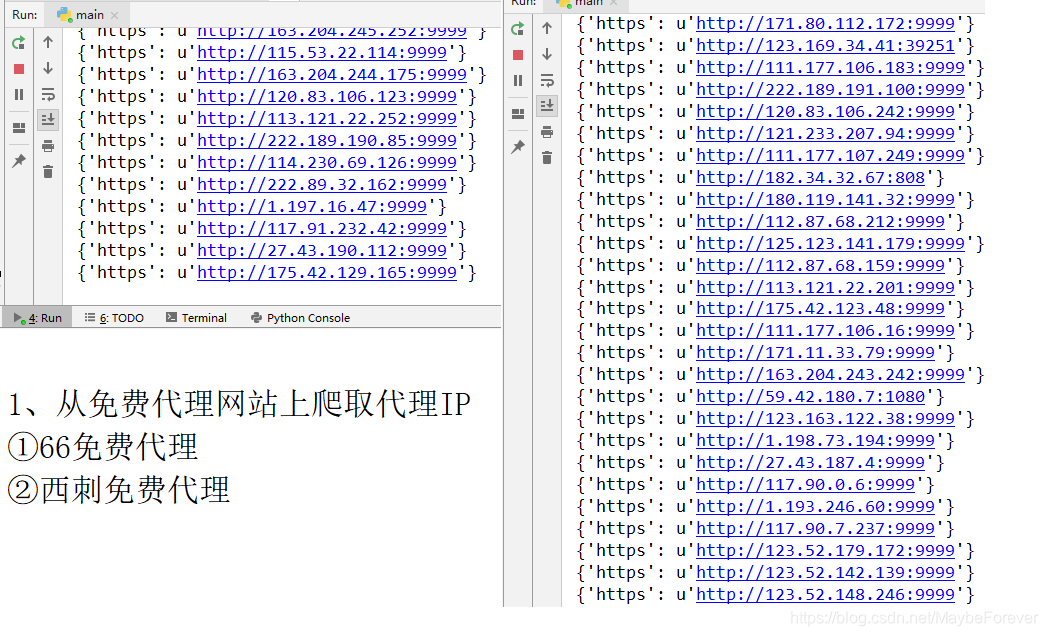1048x636 pixels.
Task: Clear all output in the left Run panel
Action: click(x=48, y=172)
